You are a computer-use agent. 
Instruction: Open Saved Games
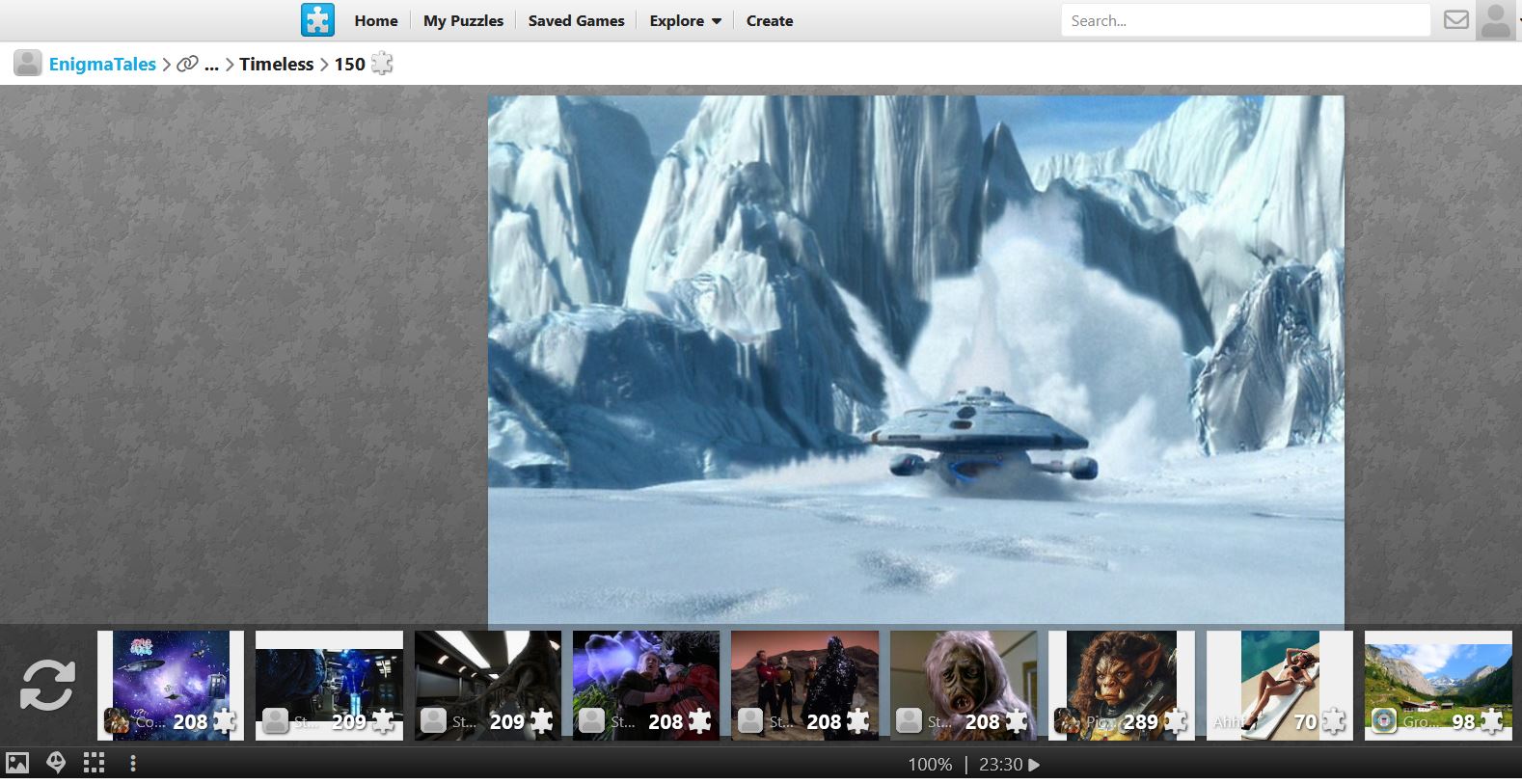576,20
